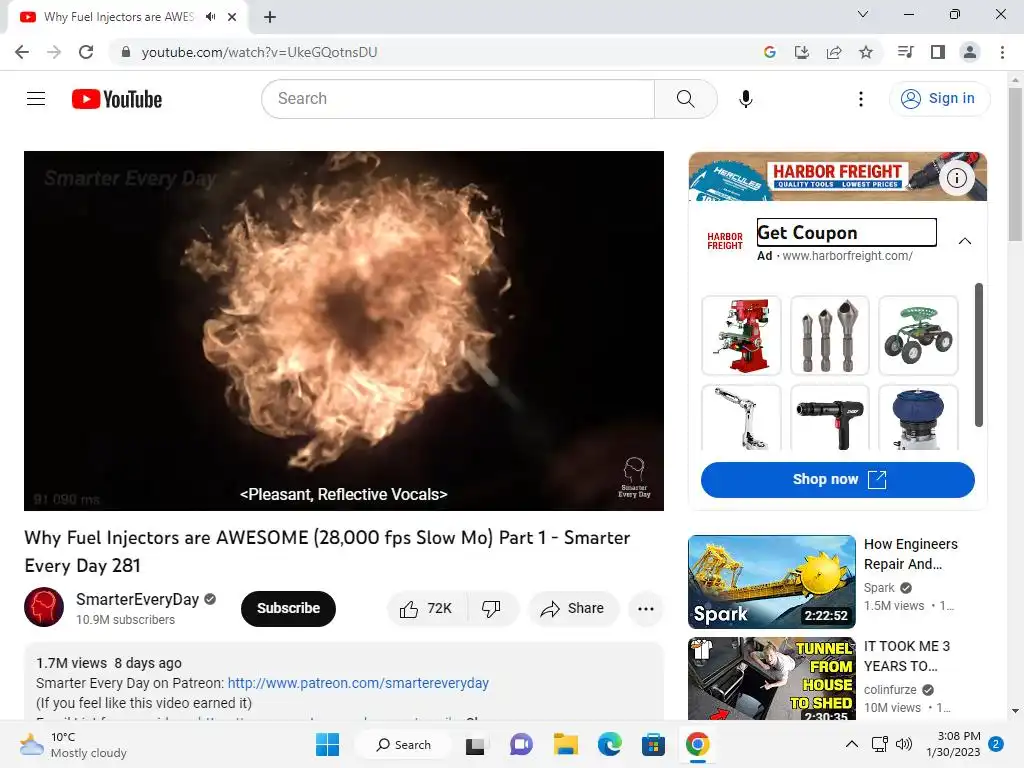The height and width of the screenshot is (768, 1024).
Task: Open notification center badge
Action: (x=996, y=744)
